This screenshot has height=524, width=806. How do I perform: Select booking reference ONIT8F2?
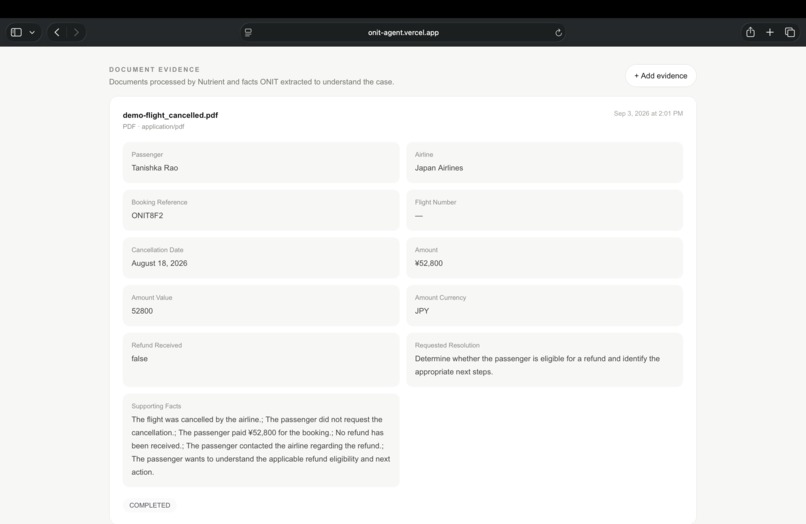pyautogui.click(x=147, y=215)
